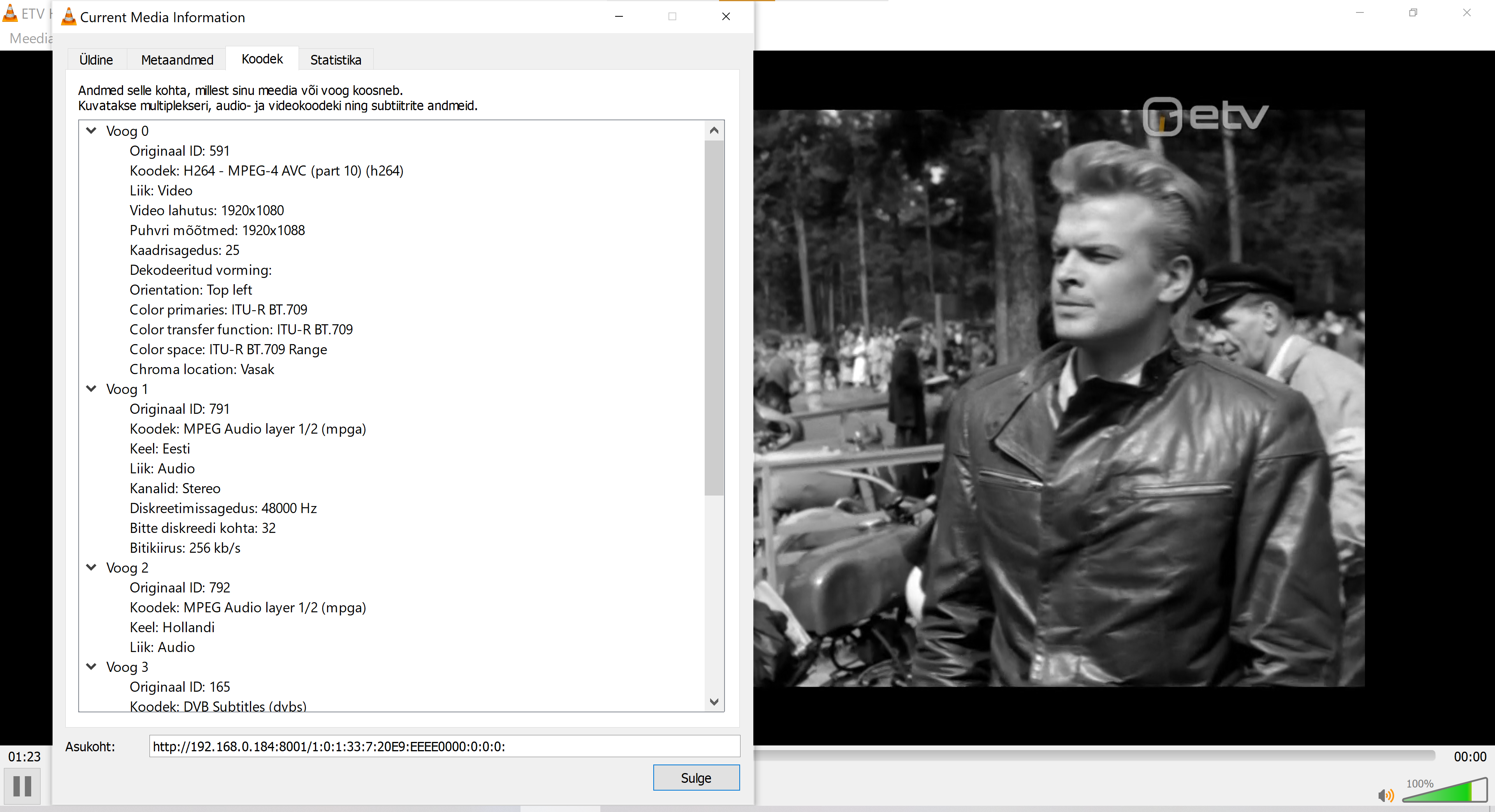
Task: Select row 'Koodek: DVB Subtitles (dvbs)'
Action: (x=218, y=706)
